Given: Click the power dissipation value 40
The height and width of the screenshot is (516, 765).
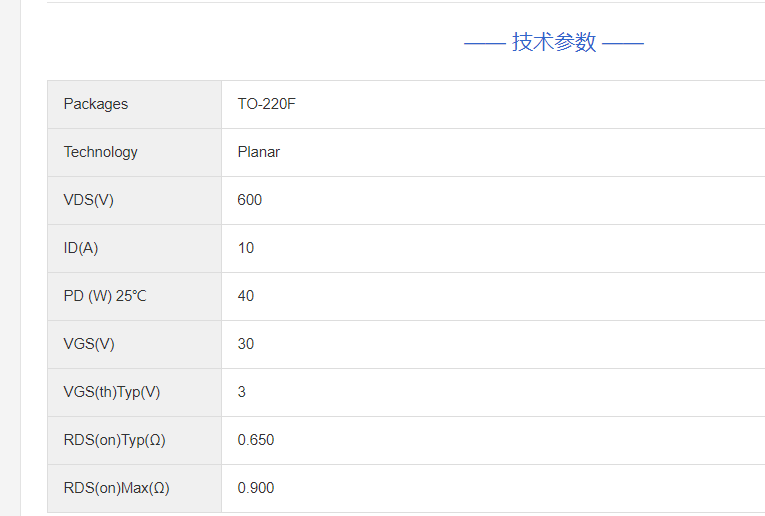Looking at the screenshot, I should tap(246, 296).
